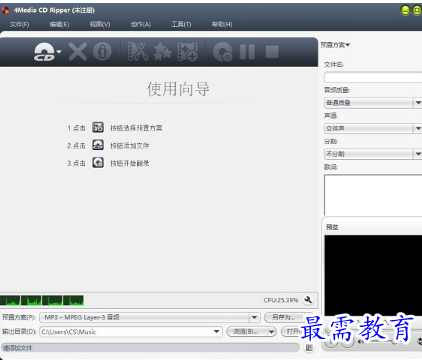Expand the 预置方案 panel header arrow

pos(348,45)
